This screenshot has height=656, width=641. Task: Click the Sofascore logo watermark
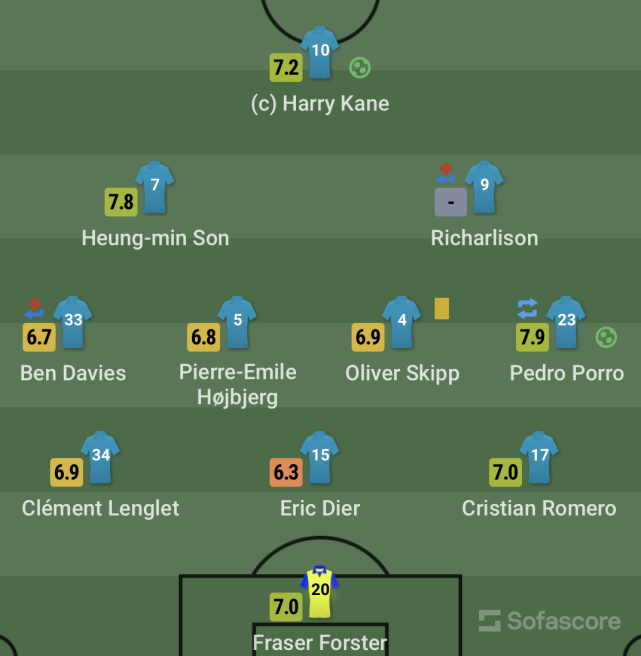[550, 621]
